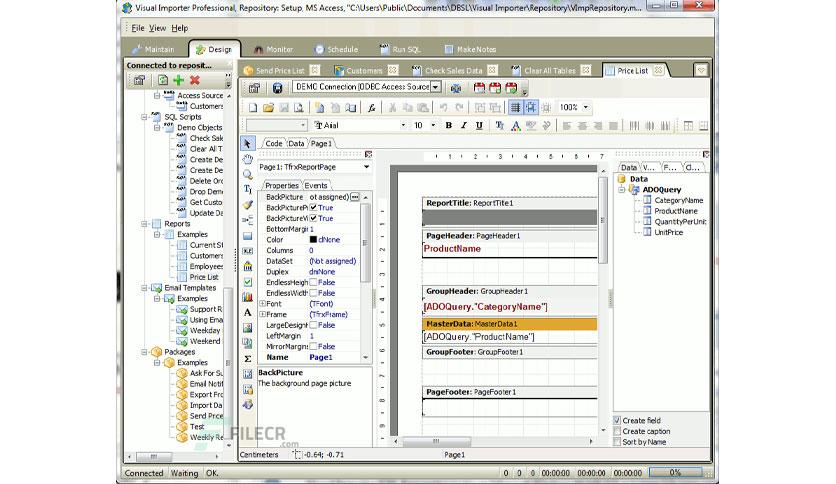Toggle the MirrorMargins False checkbox
The height and width of the screenshot is (484, 836).
point(314,346)
